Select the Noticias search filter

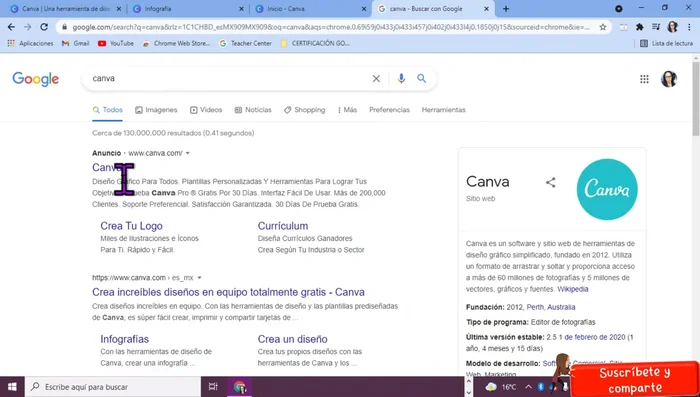tap(253, 110)
